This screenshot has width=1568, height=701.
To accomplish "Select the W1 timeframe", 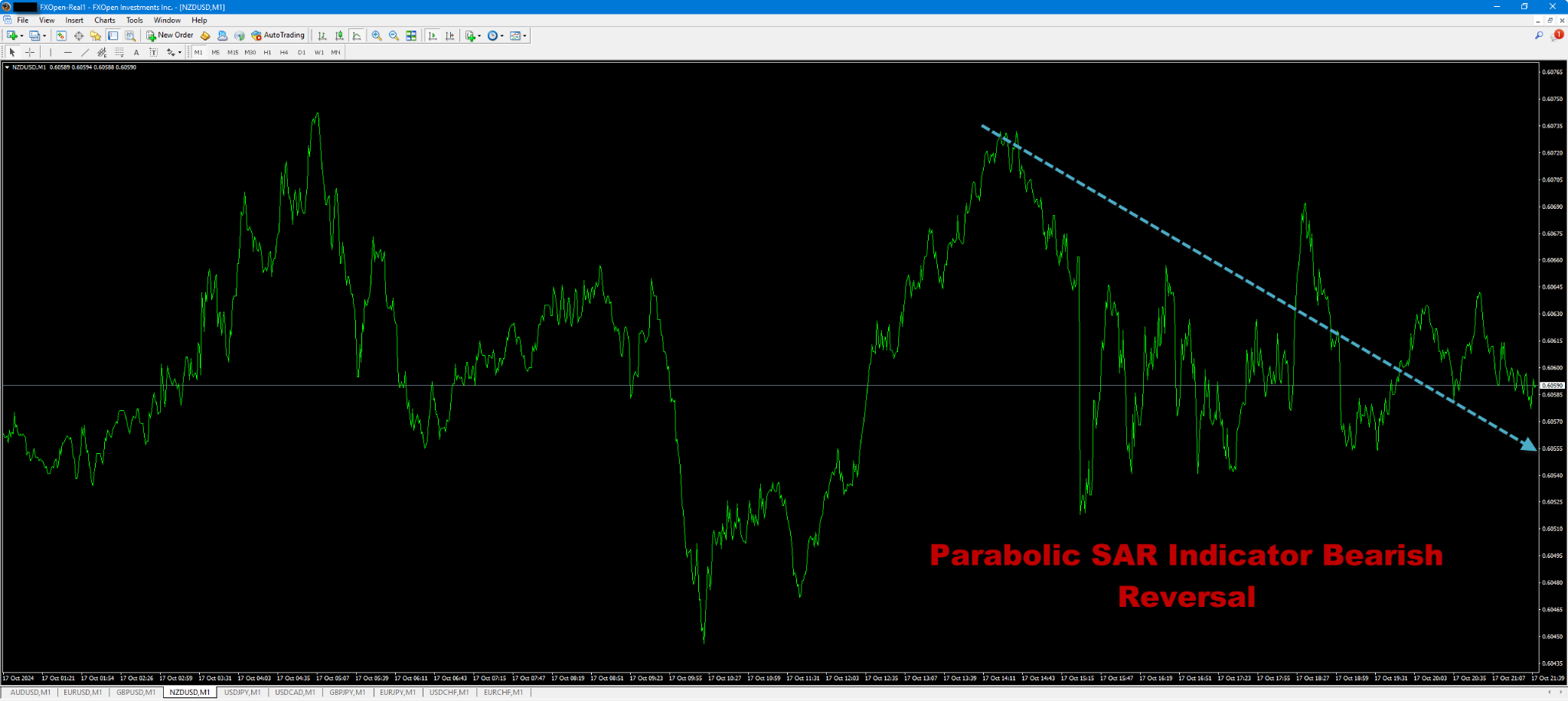I will [x=319, y=52].
